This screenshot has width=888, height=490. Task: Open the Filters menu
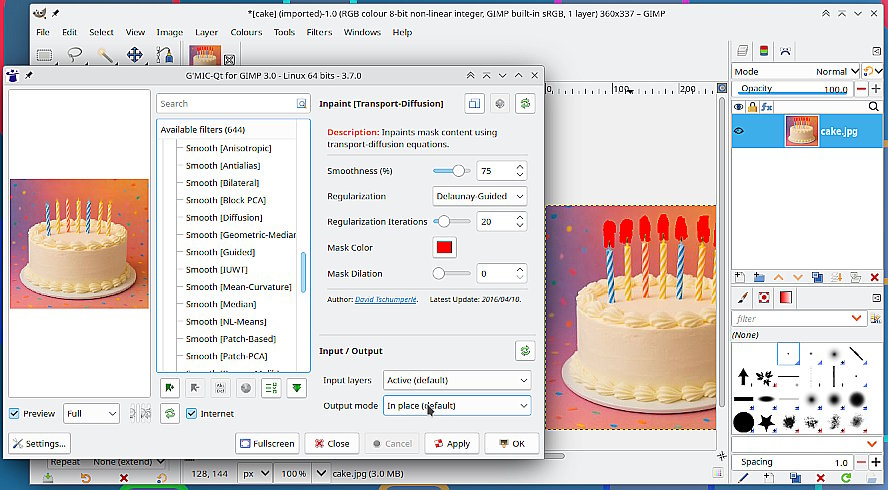319,32
